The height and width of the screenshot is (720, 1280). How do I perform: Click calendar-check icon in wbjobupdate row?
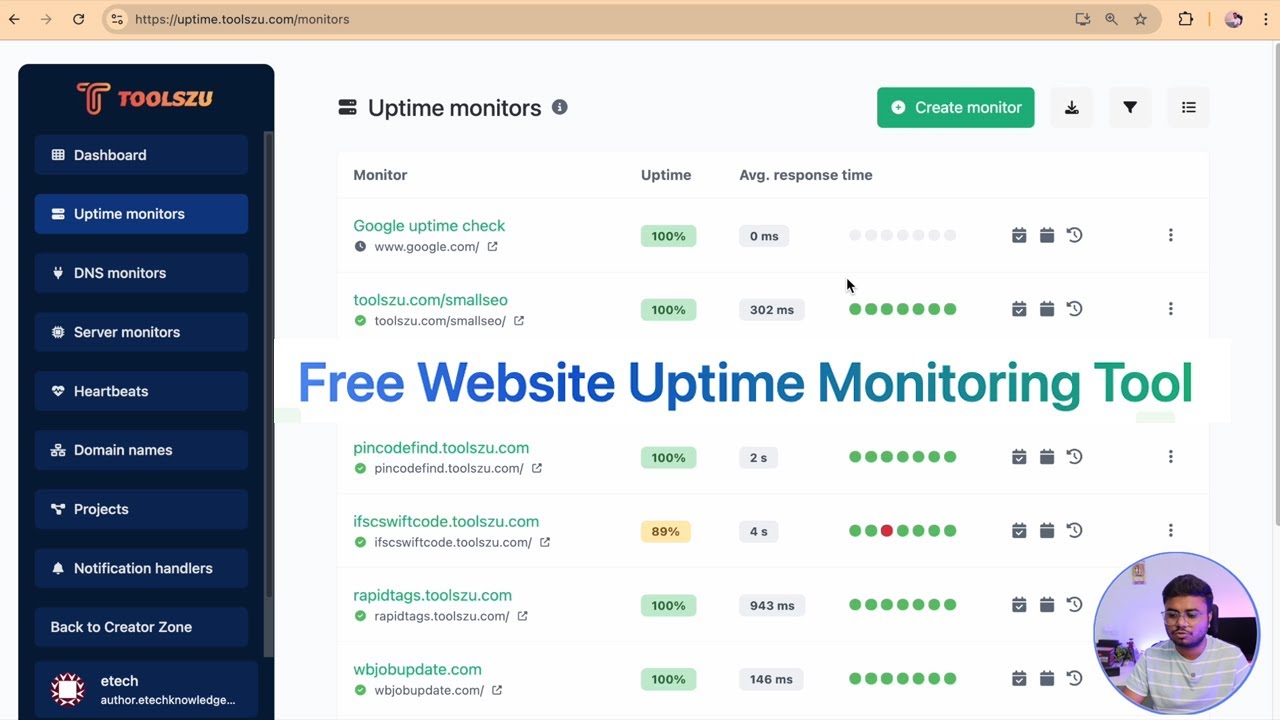point(1019,679)
